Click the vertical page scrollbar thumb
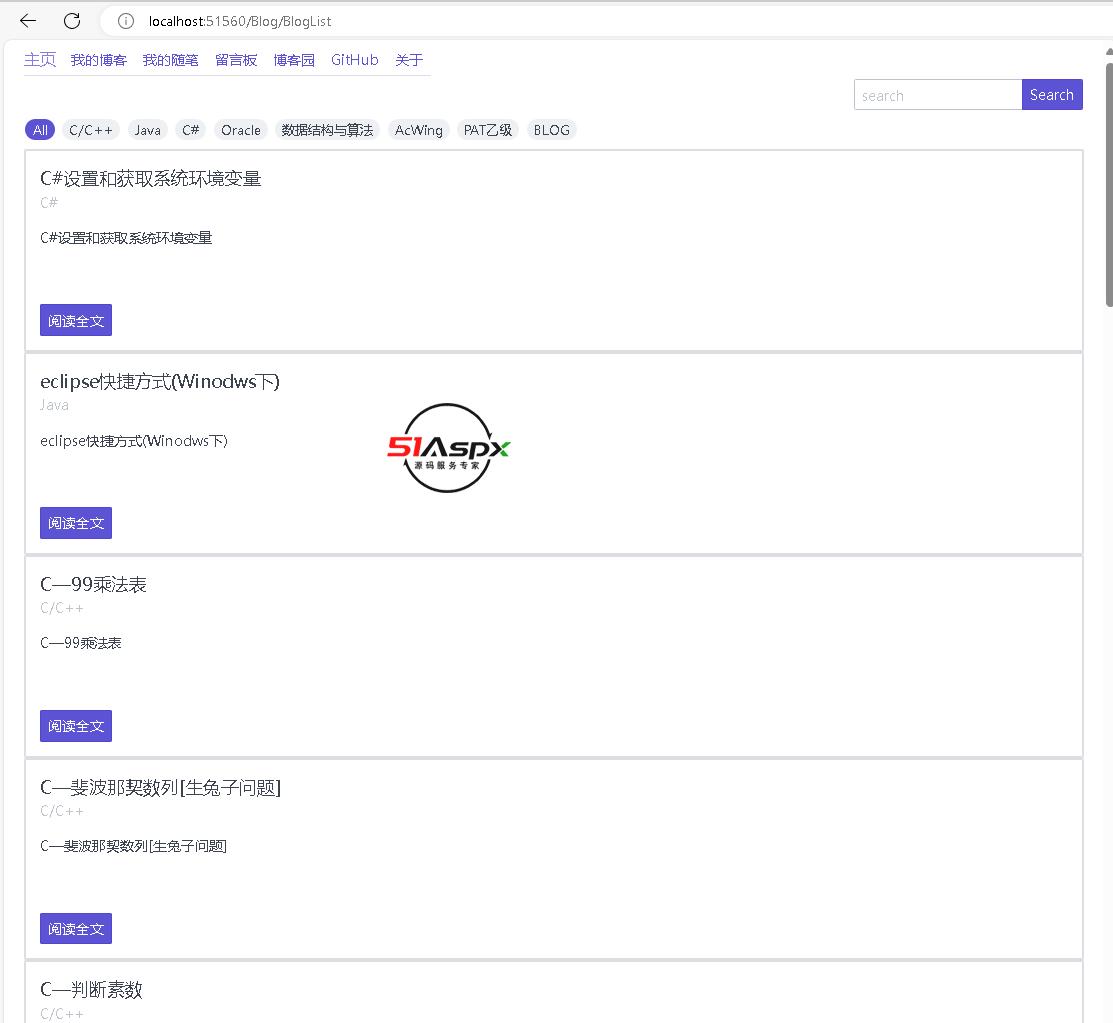The width and height of the screenshot is (1113, 1023). pos(1109,185)
